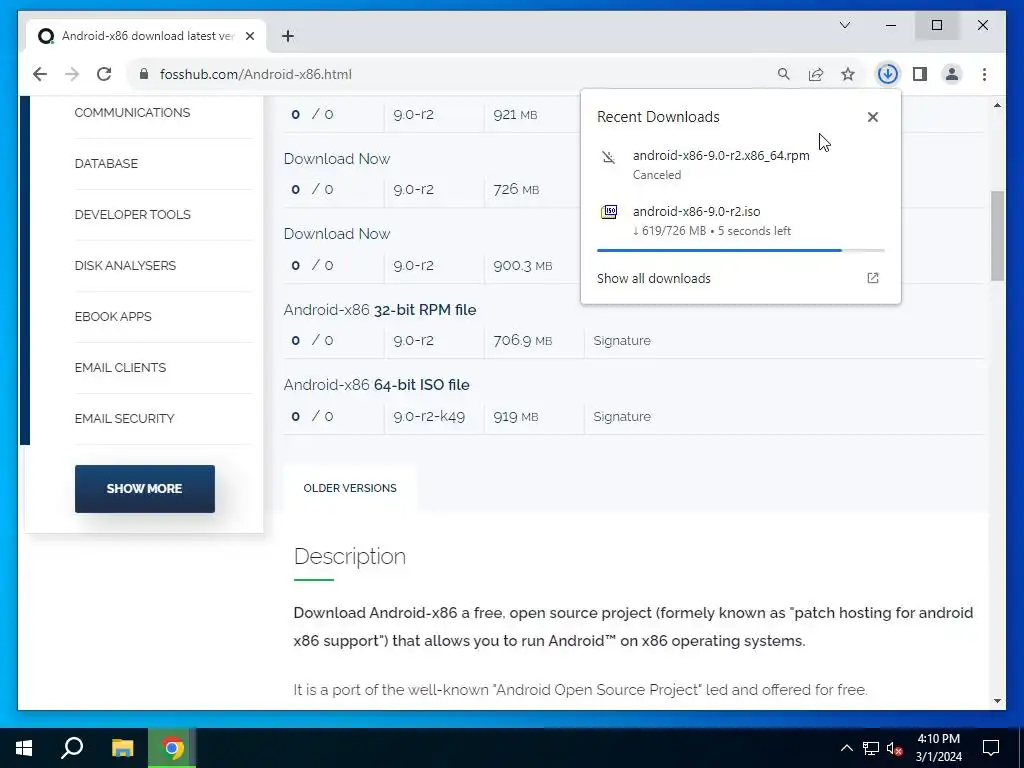Open the Chrome side panel

920,74
